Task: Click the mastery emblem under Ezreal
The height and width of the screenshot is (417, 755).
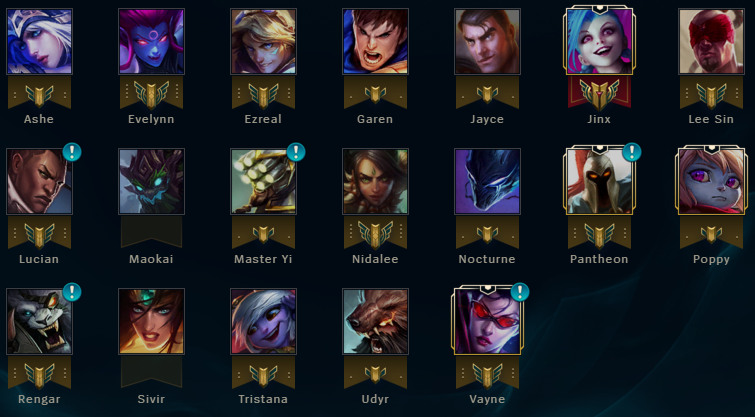Action: 263,93
